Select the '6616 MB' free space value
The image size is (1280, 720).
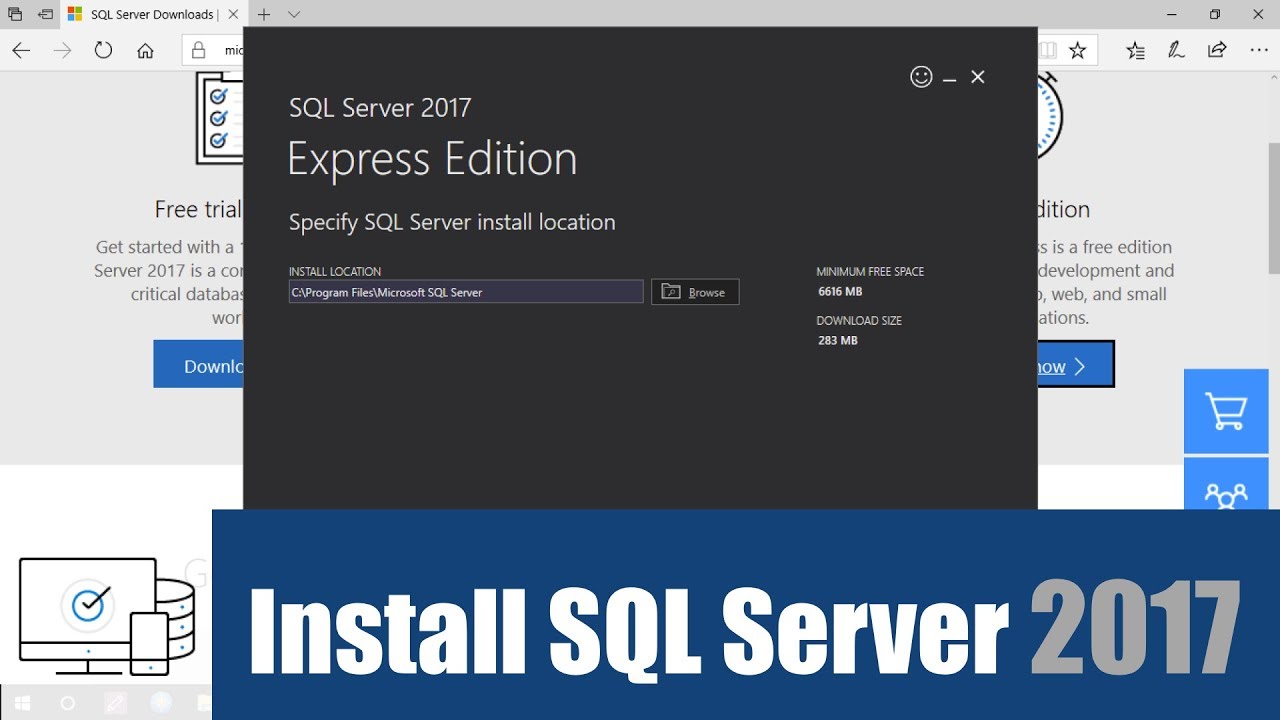pos(840,292)
